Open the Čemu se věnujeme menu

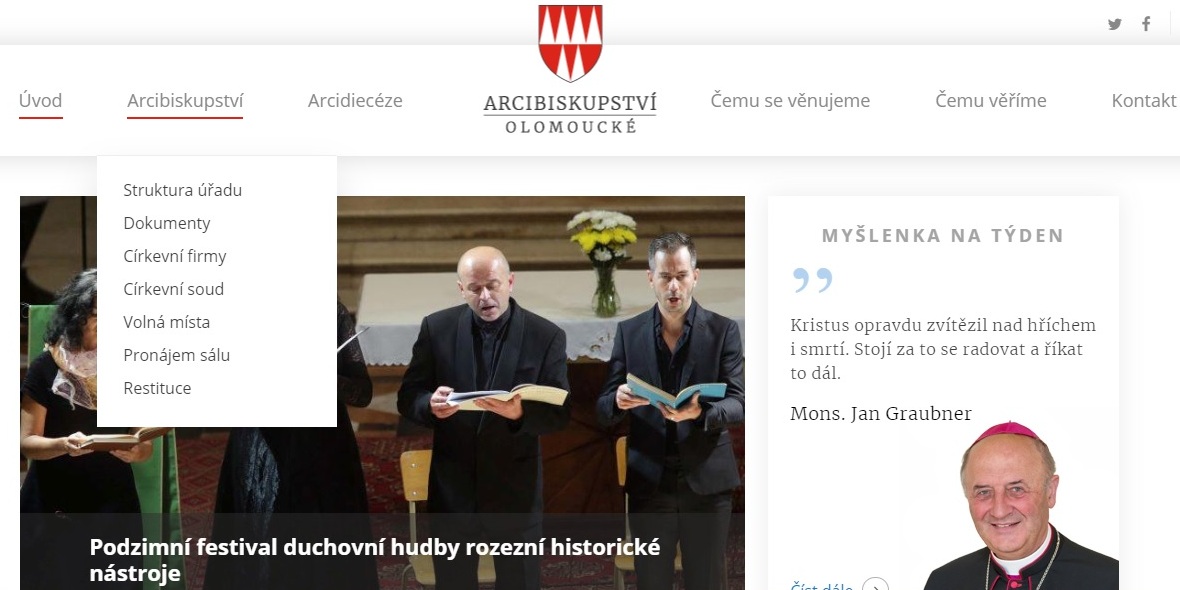(x=790, y=101)
